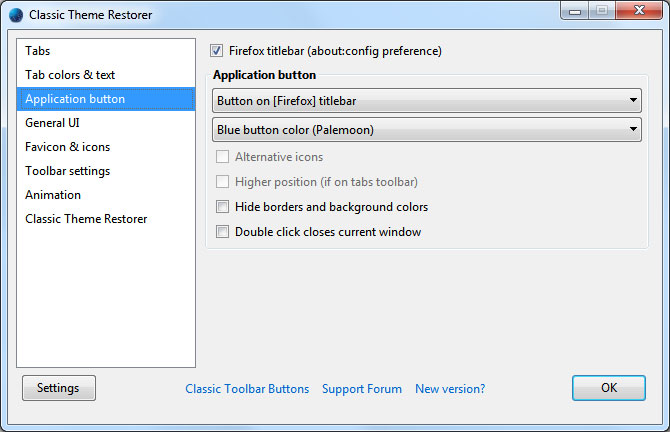This screenshot has height=432, width=670.
Task: Tick Higher position (if on tabs toolbar)
Action: [222, 182]
